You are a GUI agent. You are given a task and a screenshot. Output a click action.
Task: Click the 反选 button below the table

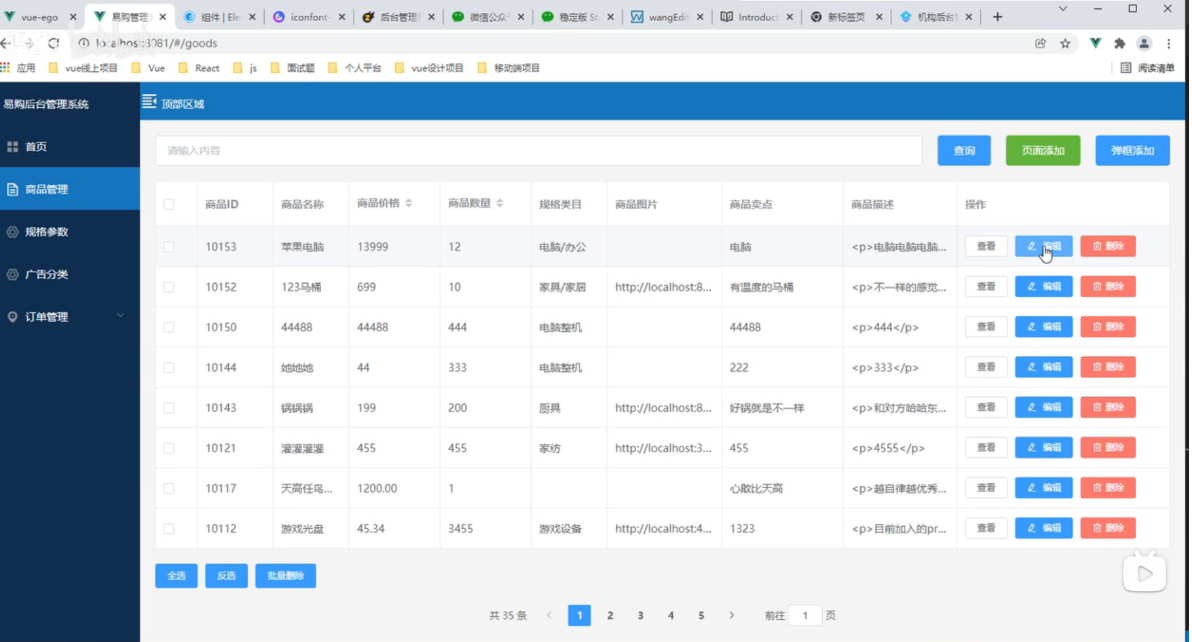coord(227,576)
